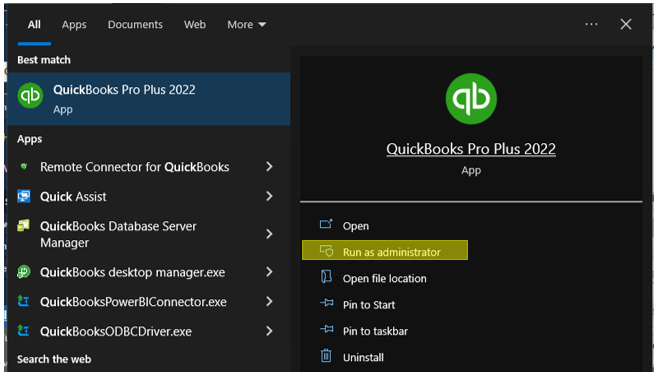The width and height of the screenshot is (657, 376).
Task: Select Open in the app actions
Action: 356,226
